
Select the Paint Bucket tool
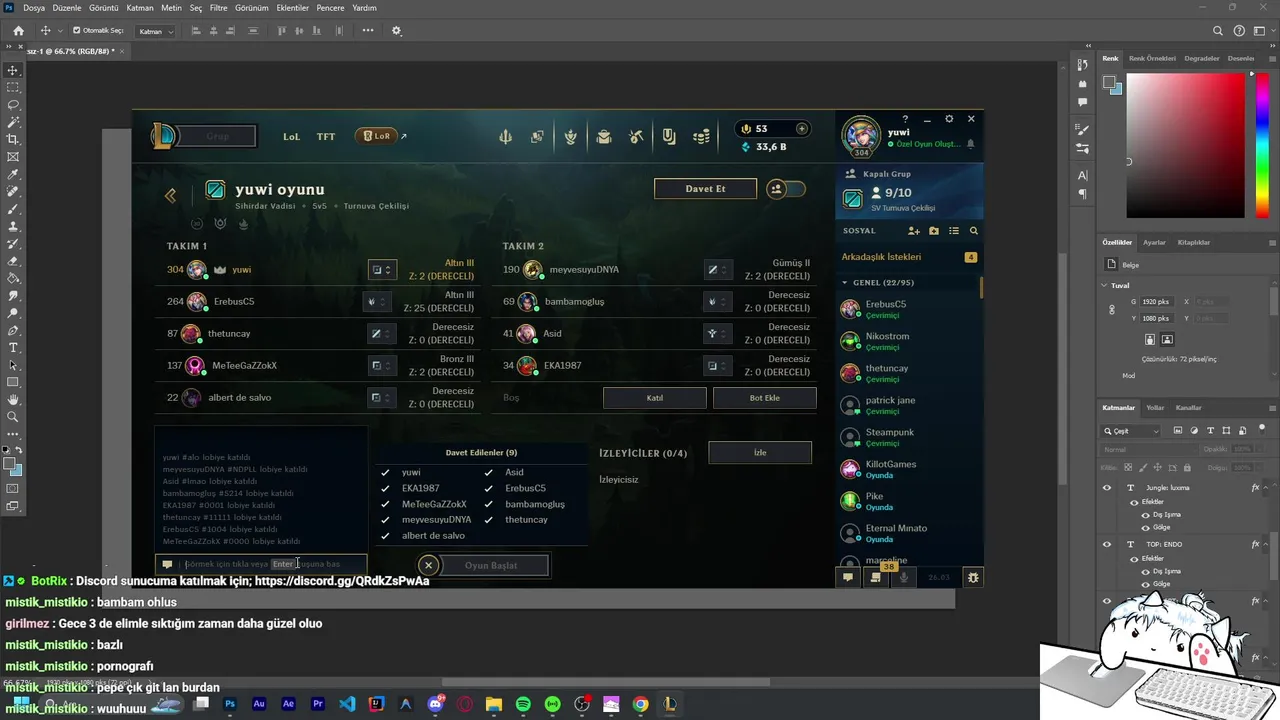click(13, 278)
